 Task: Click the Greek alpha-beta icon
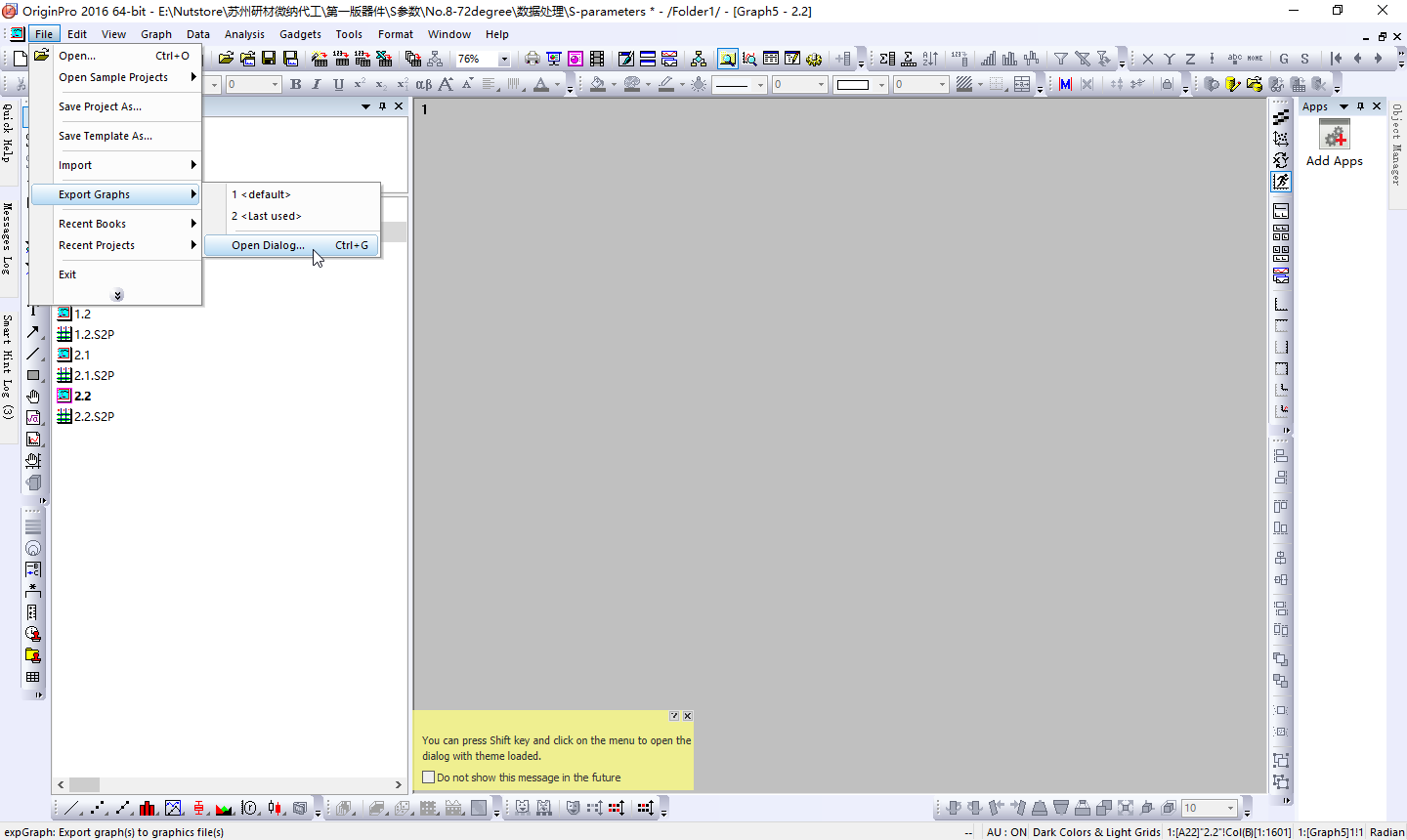point(424,85)
